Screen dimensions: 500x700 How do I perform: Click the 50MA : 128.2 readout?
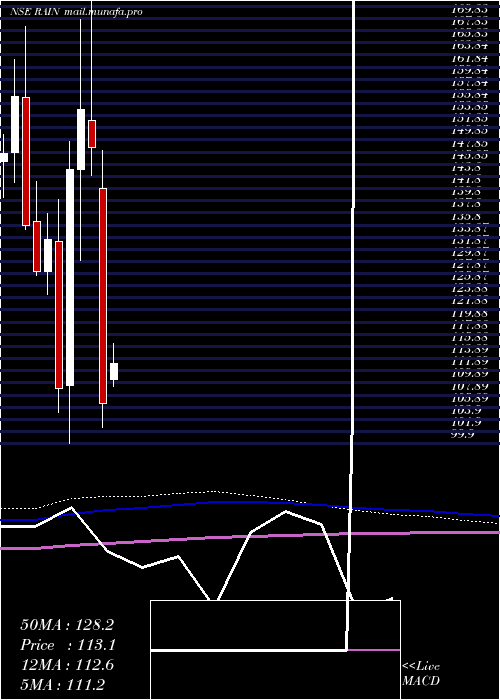pyautogui.click(x=67, y=625)
